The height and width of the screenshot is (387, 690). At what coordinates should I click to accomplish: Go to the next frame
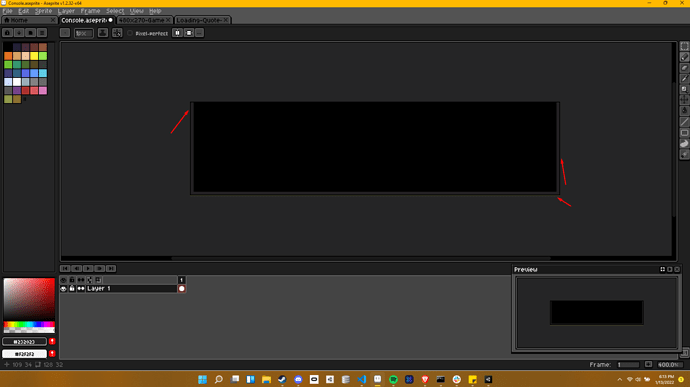point(99,269)
